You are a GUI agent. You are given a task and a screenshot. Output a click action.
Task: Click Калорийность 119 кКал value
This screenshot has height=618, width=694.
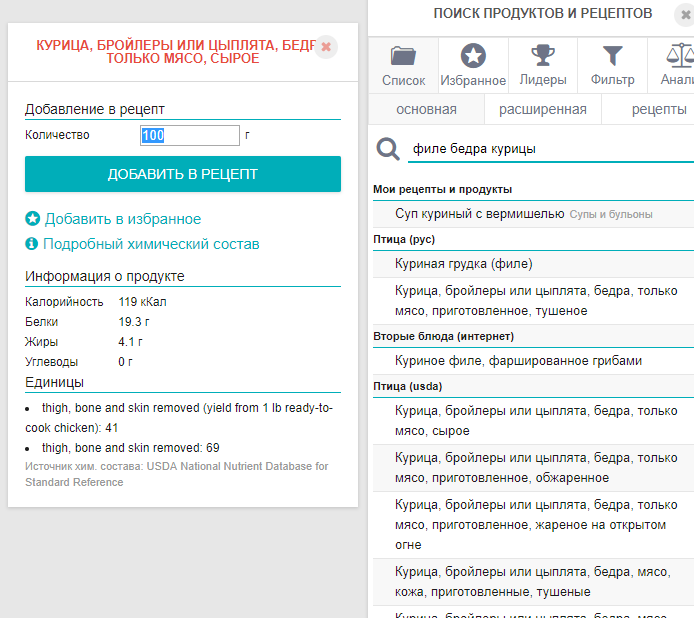tap(143, 302)
